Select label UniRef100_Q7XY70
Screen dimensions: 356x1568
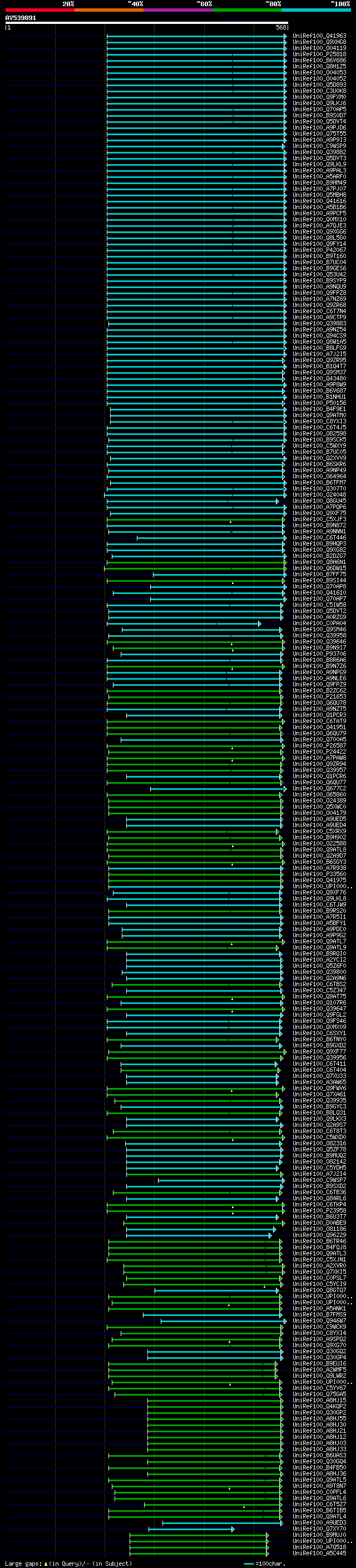319,1529
